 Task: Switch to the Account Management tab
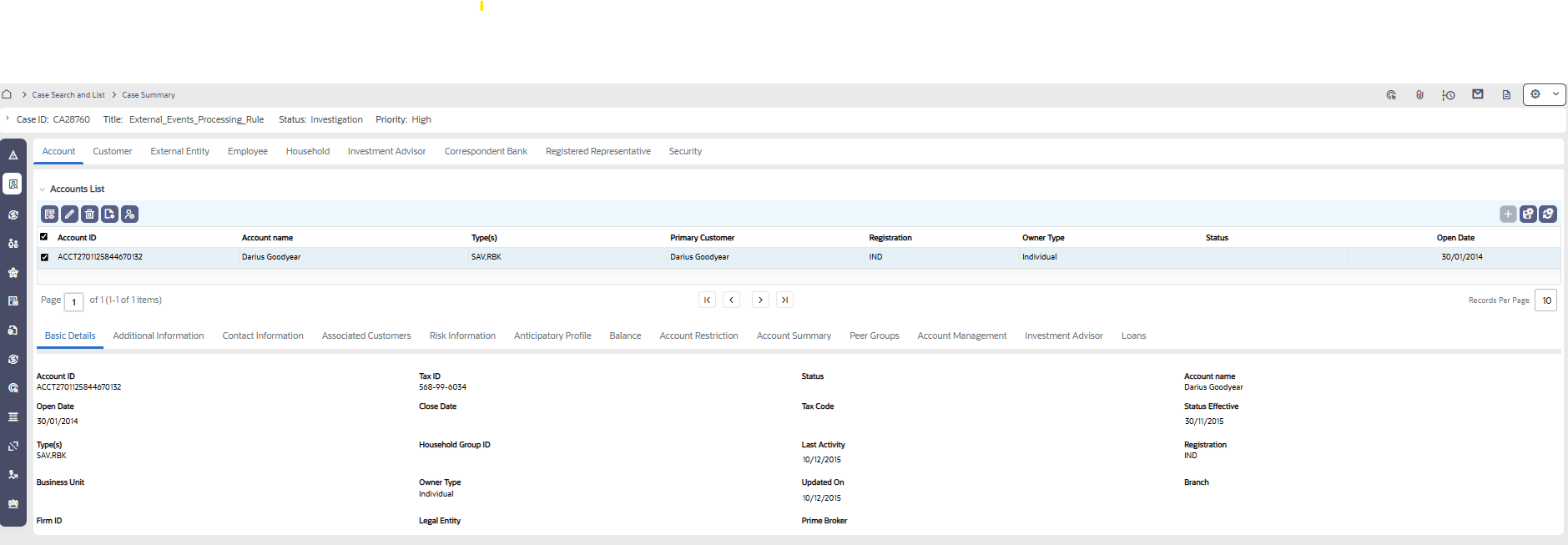click(x=962, y=336)
